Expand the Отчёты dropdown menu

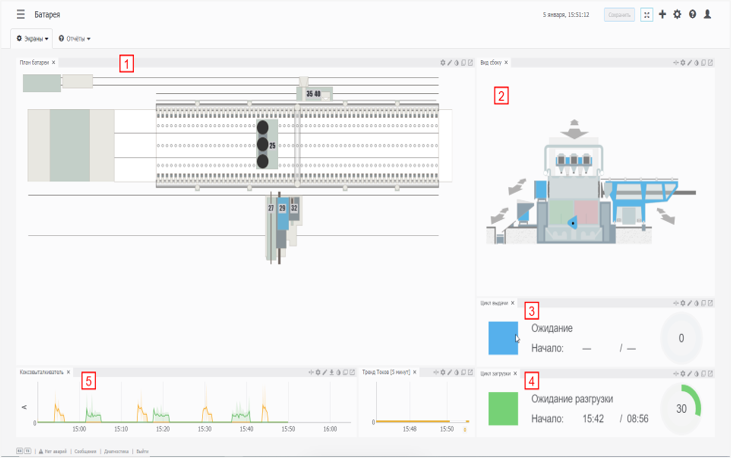[x=75, y=39]
